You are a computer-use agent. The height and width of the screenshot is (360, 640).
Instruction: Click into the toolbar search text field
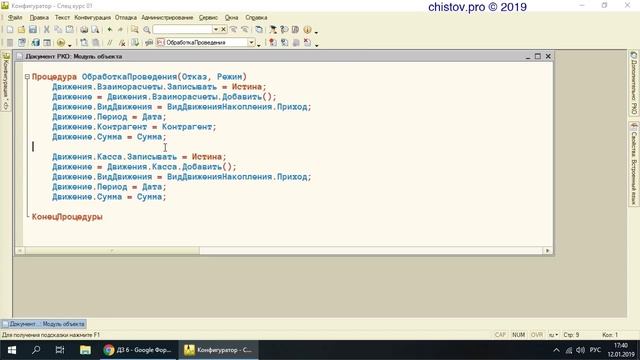[x=182, y=29]
